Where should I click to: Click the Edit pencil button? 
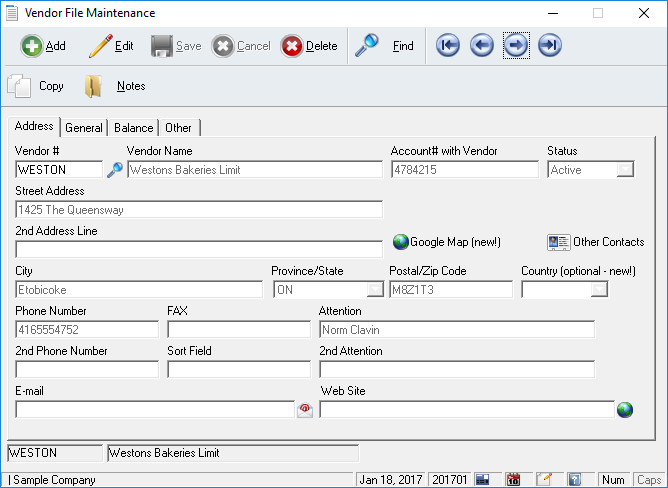(111, 46)
